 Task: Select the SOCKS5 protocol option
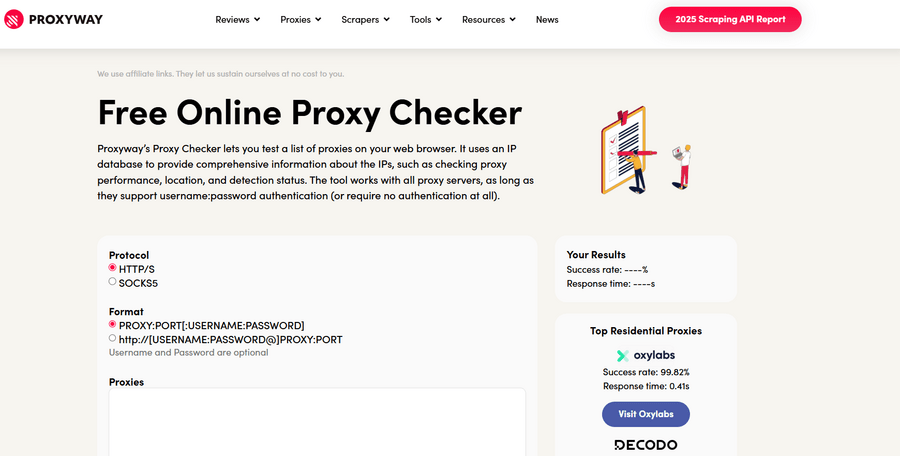pos(113,282)
